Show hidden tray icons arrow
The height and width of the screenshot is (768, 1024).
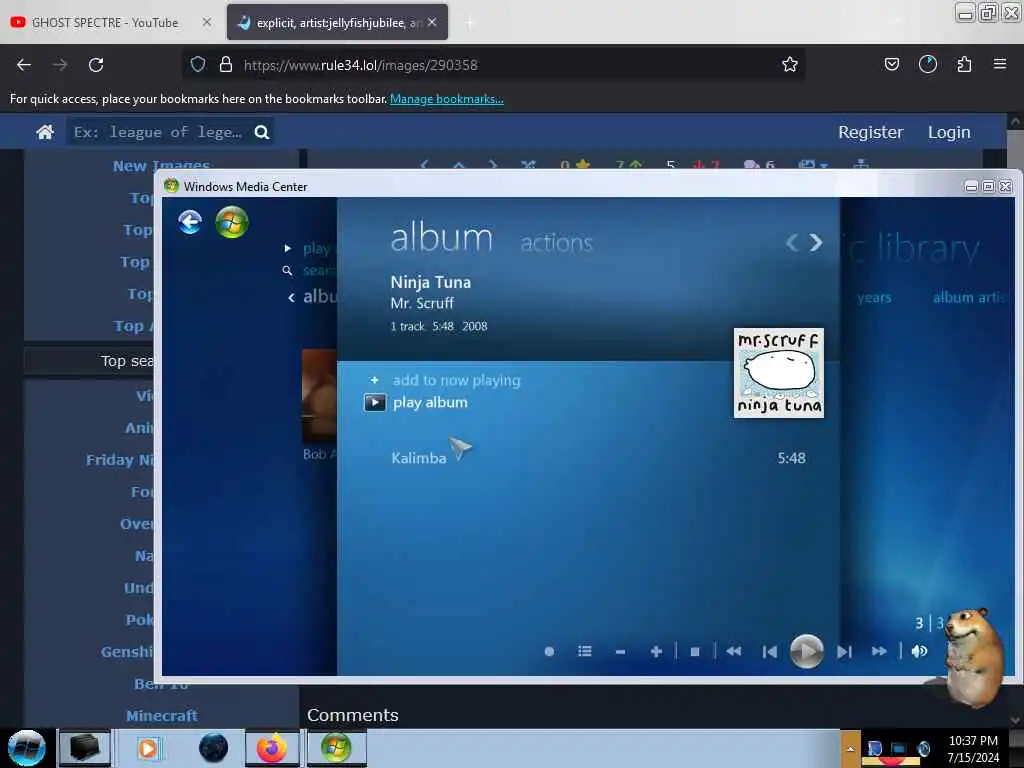click(x=850, y=748)
